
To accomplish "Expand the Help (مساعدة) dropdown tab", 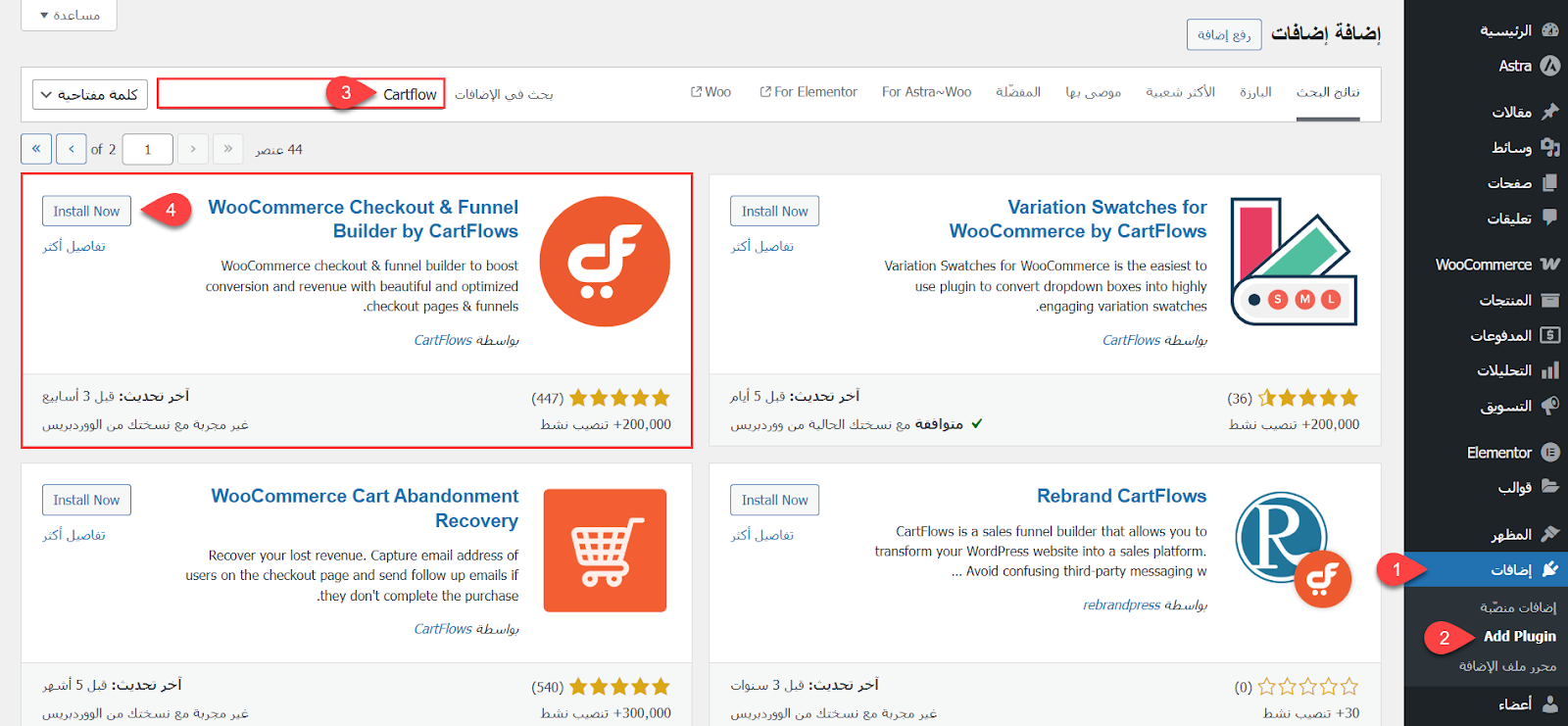I will [x=69, y=15].
